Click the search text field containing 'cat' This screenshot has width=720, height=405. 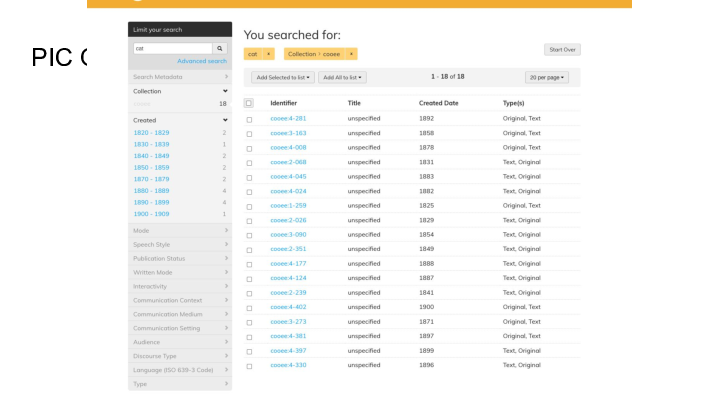tap(171, 47)
